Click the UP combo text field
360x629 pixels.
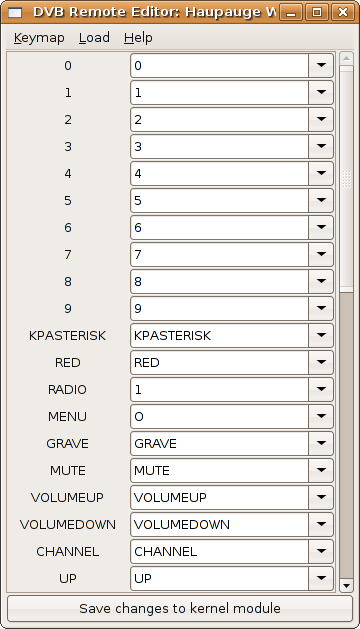click(x=220, y=578)
